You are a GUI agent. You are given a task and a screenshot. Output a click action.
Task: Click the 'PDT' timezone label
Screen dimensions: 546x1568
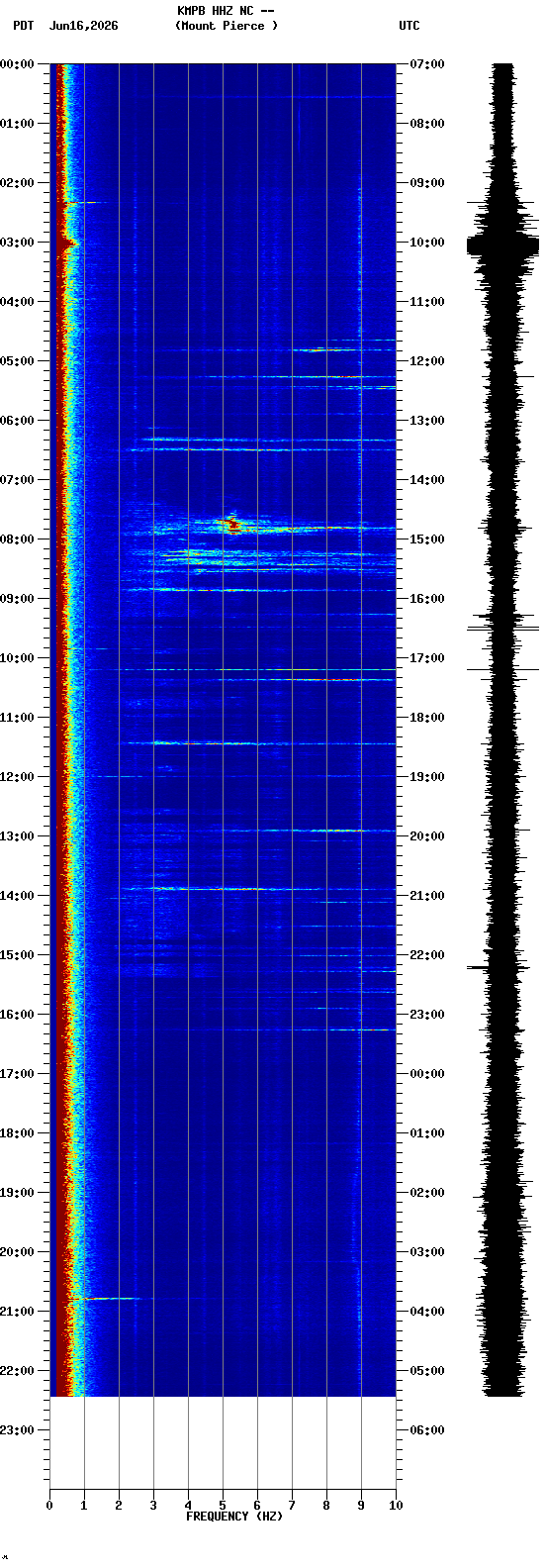(x=23, y=26)
